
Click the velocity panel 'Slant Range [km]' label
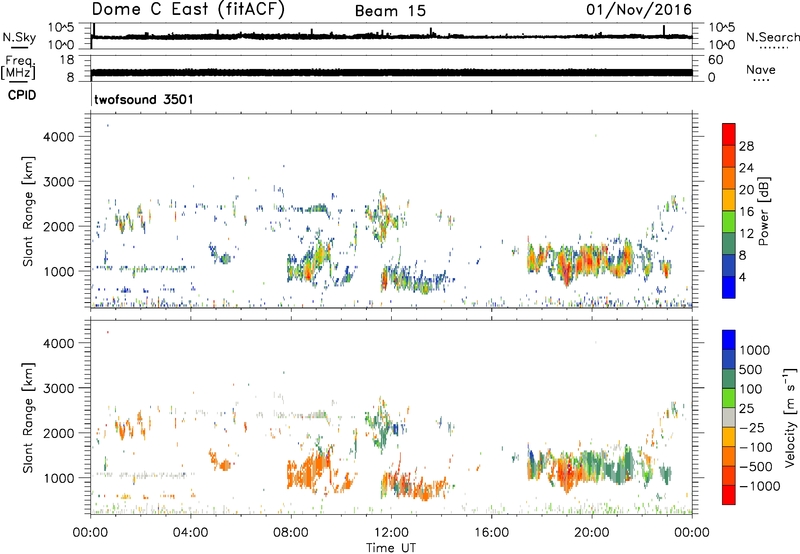(x=28, y=417)
